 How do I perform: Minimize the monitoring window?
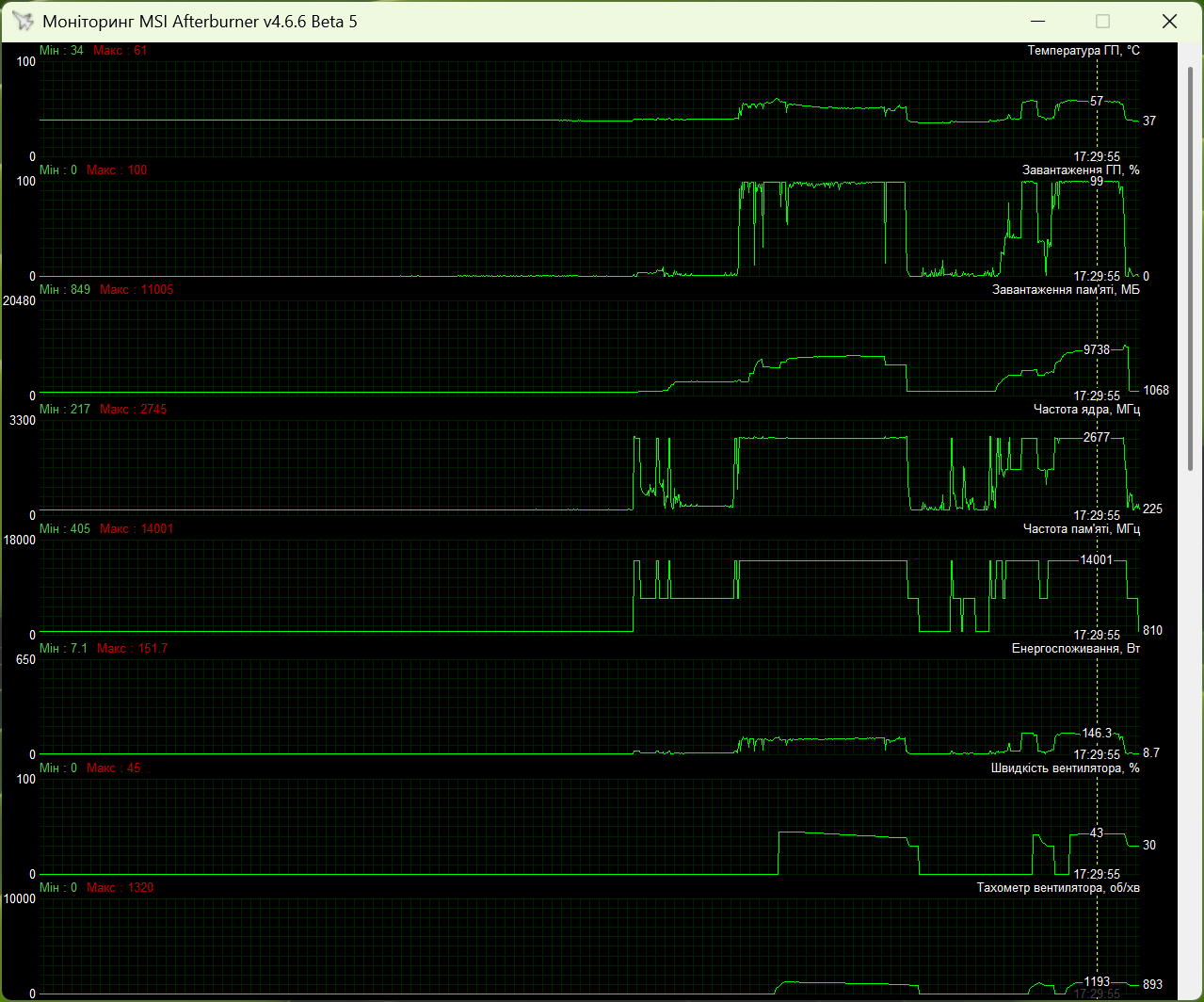(x=1038, y=21)
